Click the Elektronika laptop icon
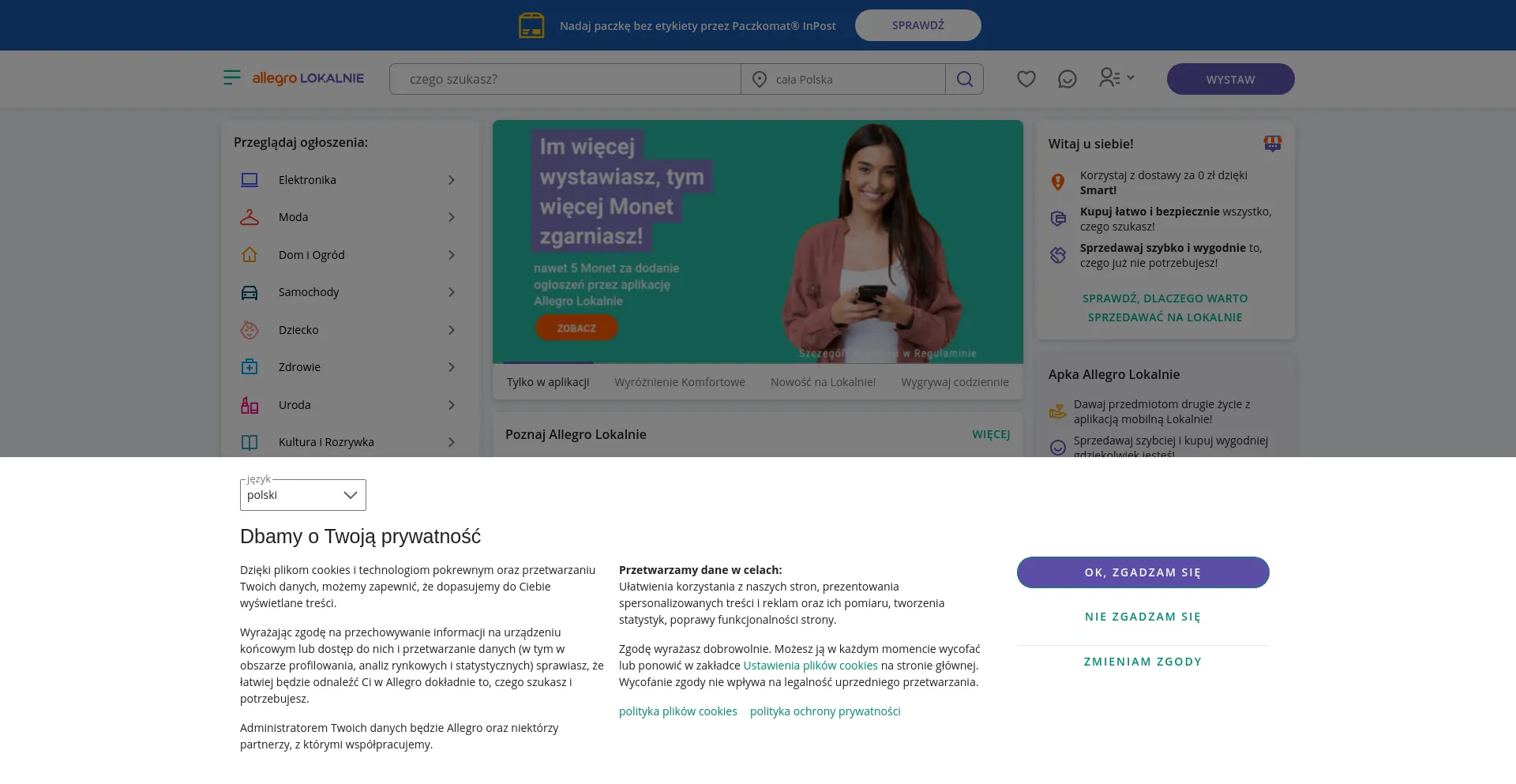 pos(250,180)
